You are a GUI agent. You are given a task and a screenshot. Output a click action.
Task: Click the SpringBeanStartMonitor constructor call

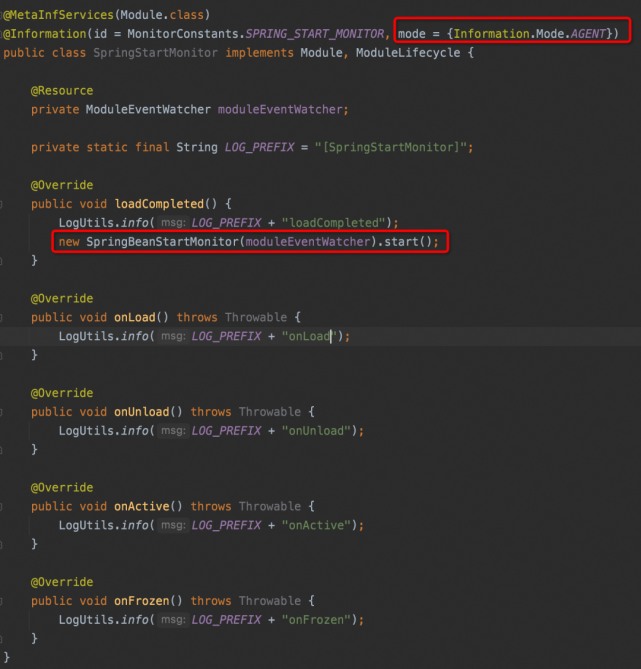164,242
